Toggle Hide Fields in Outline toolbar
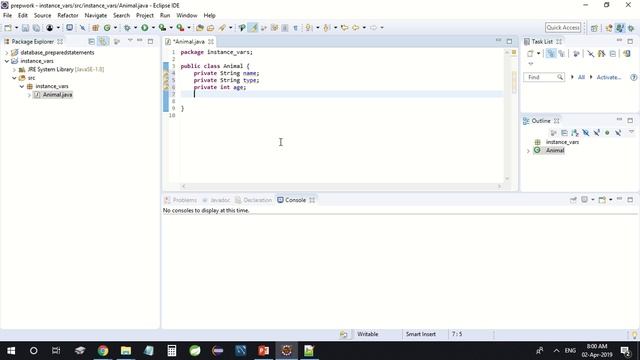Image resolution: width=640 pixels, height=360 pixels. click(586, 133)
